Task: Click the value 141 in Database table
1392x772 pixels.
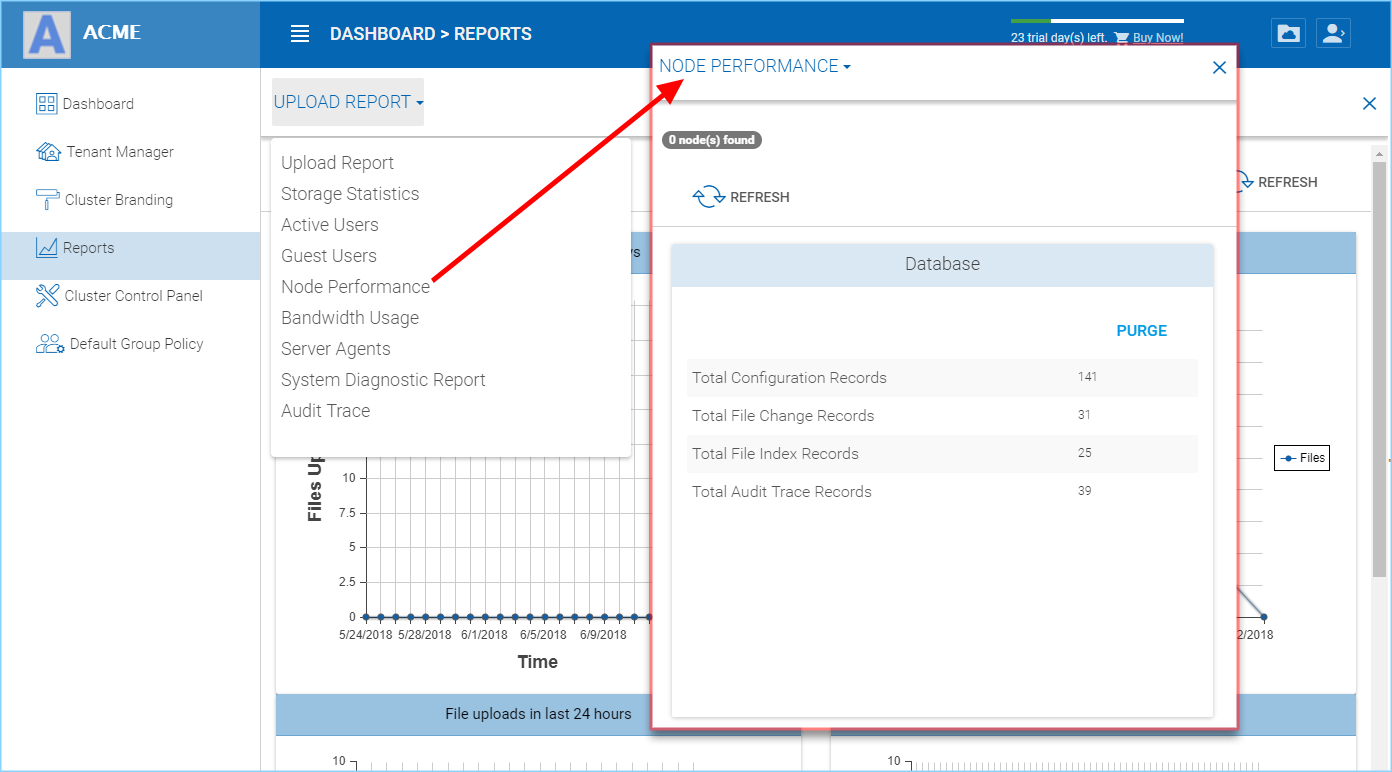Action: point(1088,377)
